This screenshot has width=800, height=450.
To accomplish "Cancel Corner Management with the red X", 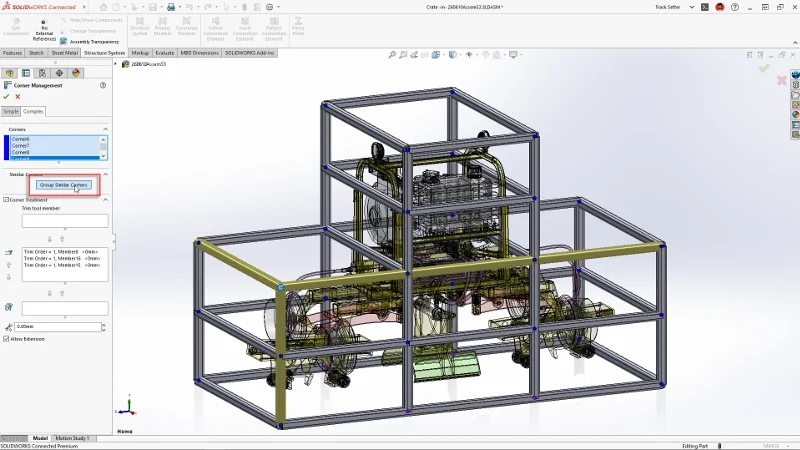I will pos(18,97).
